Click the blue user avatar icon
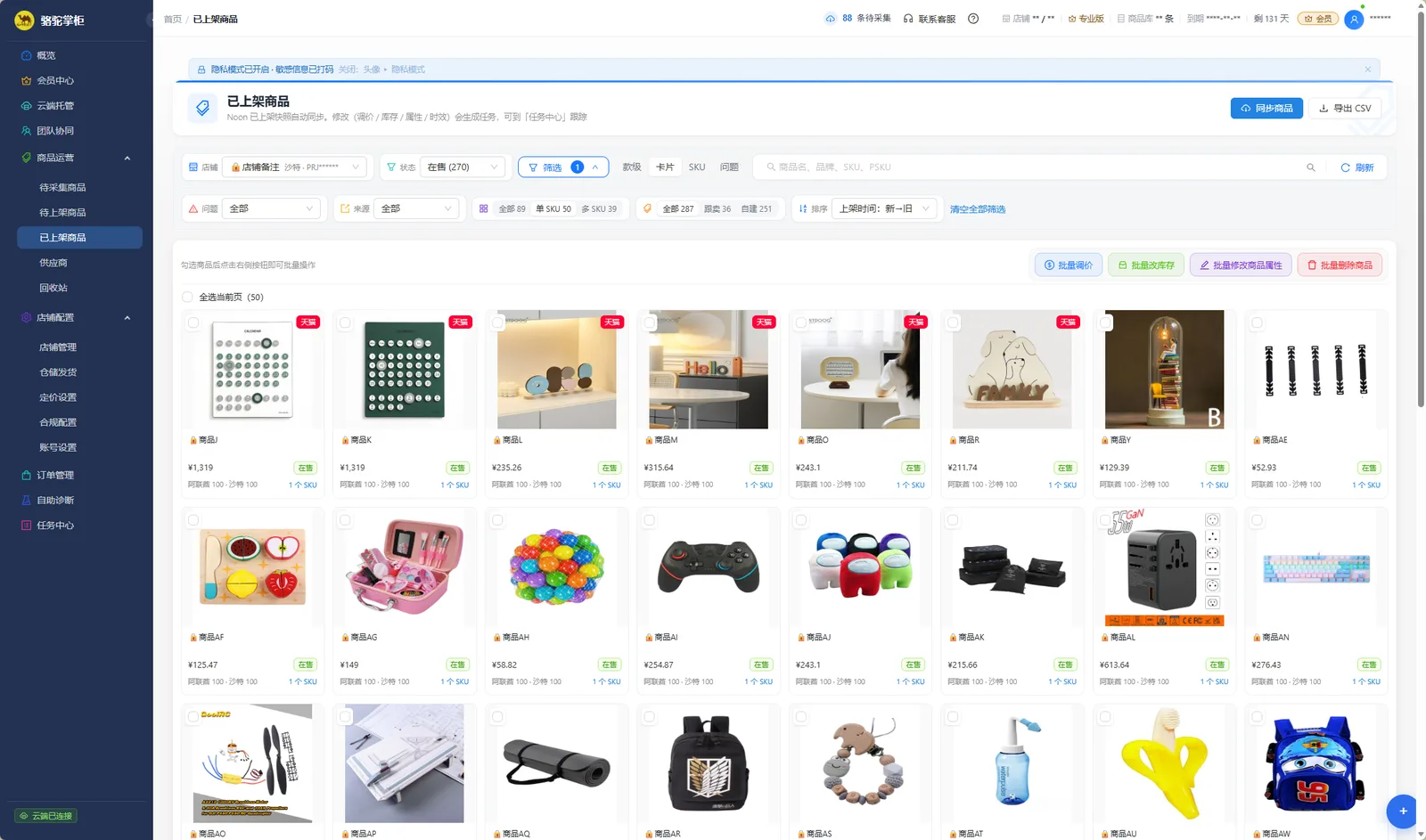The width and height of the screenshot is (1426, 840). (1354, 19)
